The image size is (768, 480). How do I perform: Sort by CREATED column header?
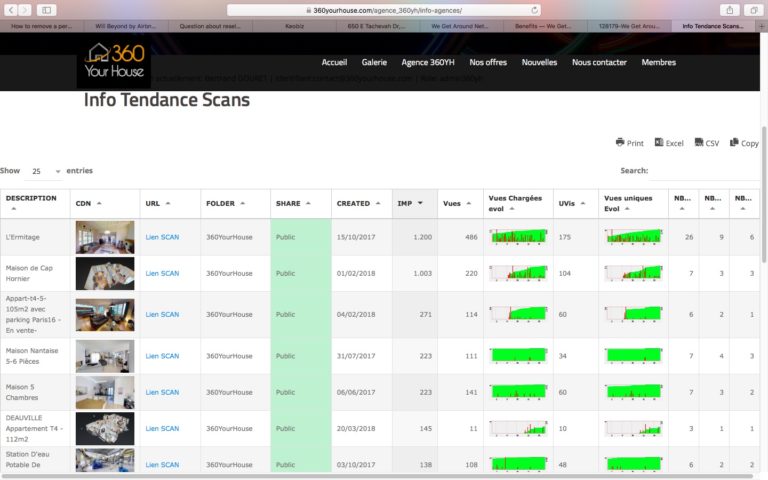(361, 203)
